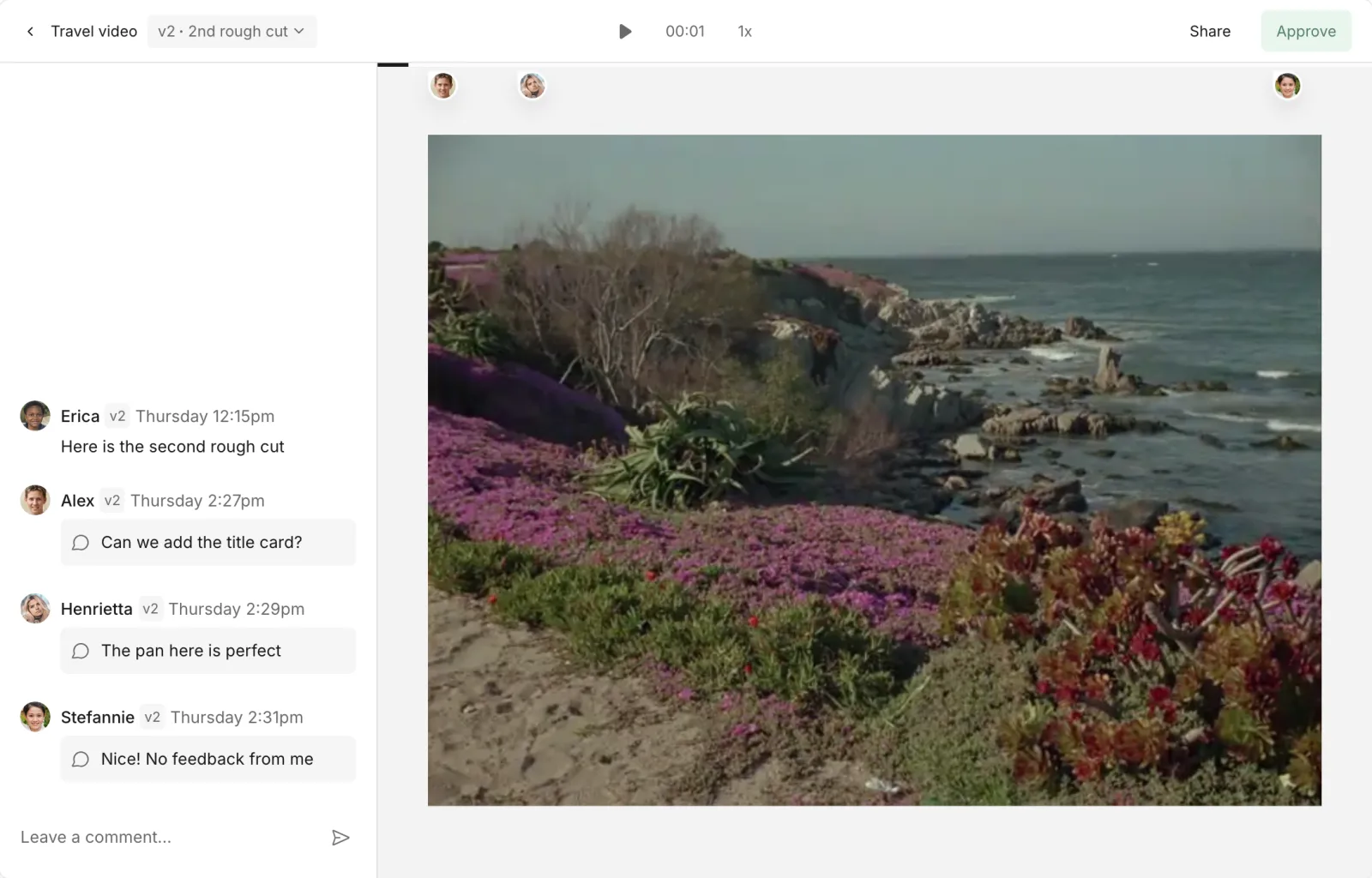Image resolution: width=1372 pixels, height=878 pixels.
Task: Click the name 'Henrietta' in the comments
Action: [x=97, y=609]
